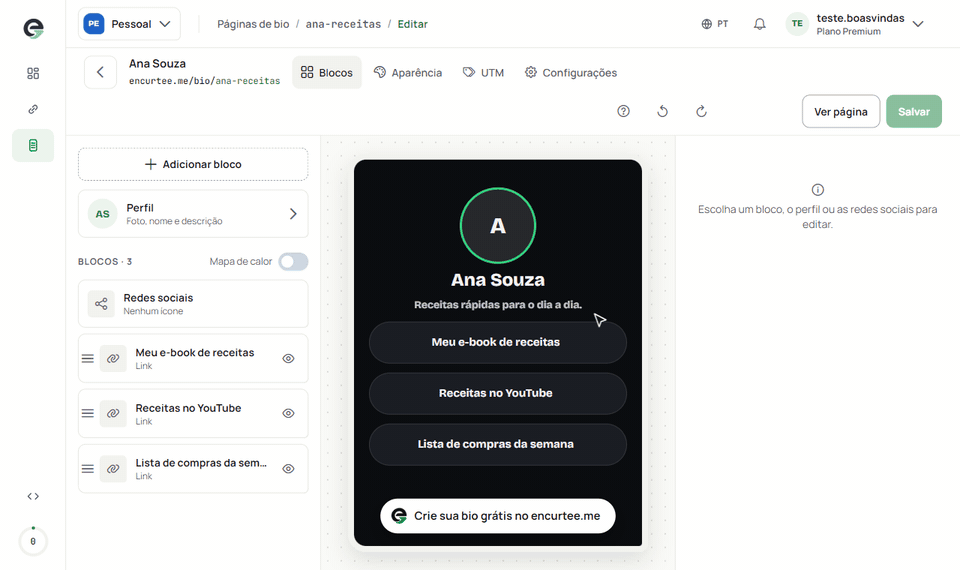This screenshot has height=570, width=960.
Task: Switch to the Configurações tab
Action: (x=571, y=72)
